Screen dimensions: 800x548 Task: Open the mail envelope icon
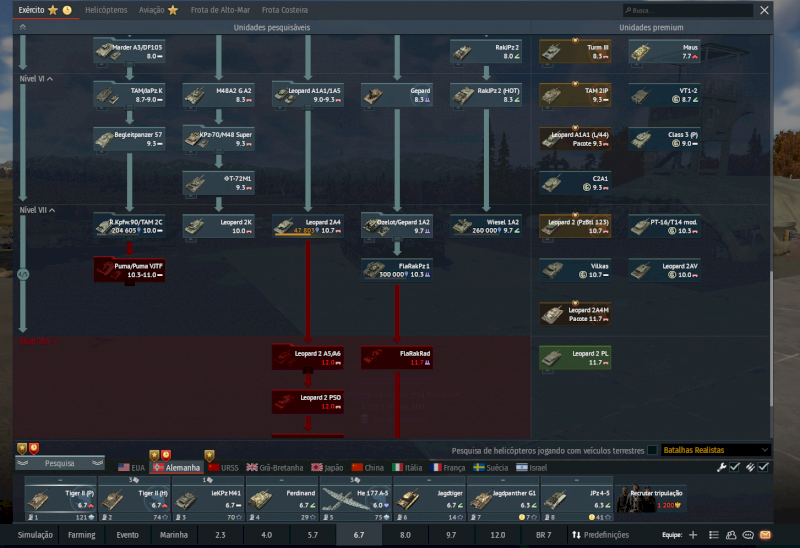coord(765,535)
